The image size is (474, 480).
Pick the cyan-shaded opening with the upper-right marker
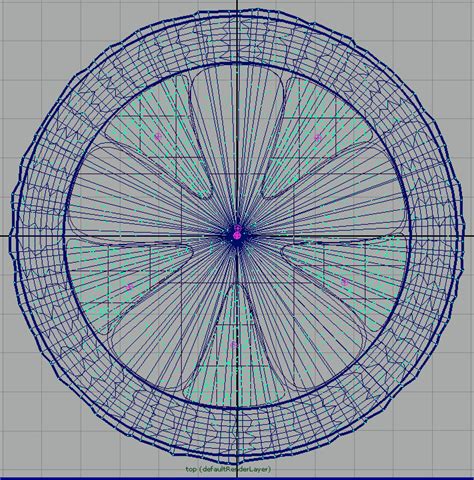[x=317, y=137]
